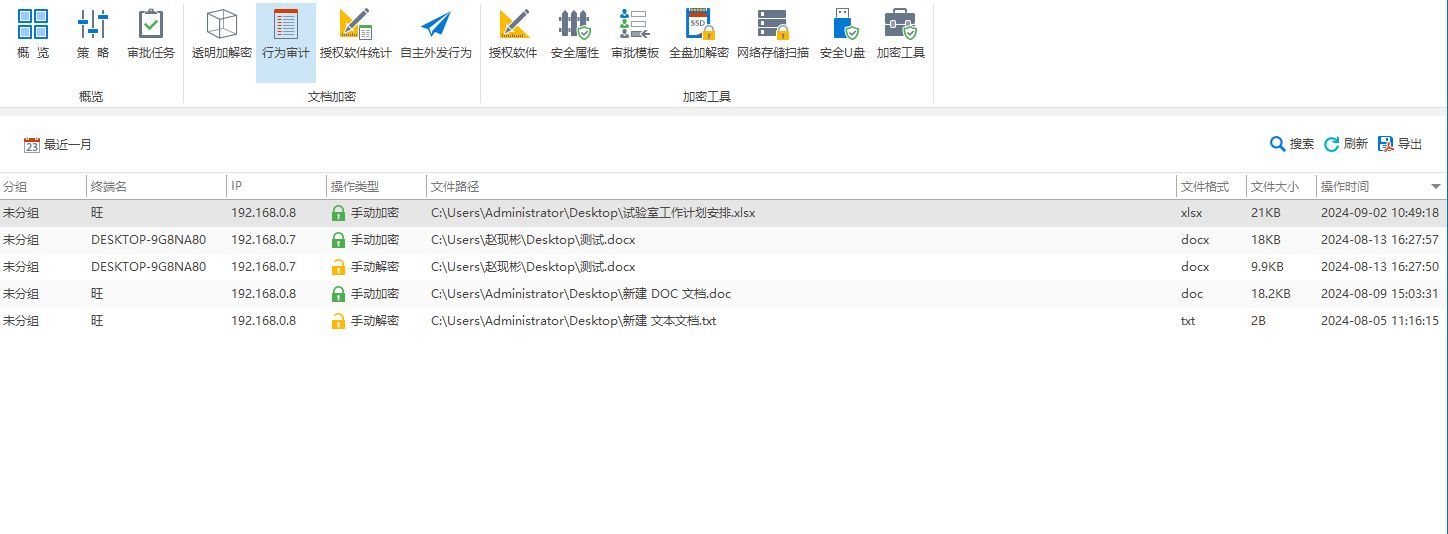This screenshot has width=1448, height=534.
Task: Click timestamp 2024-09-02 10:49:18
Action: coord(1380,213)
